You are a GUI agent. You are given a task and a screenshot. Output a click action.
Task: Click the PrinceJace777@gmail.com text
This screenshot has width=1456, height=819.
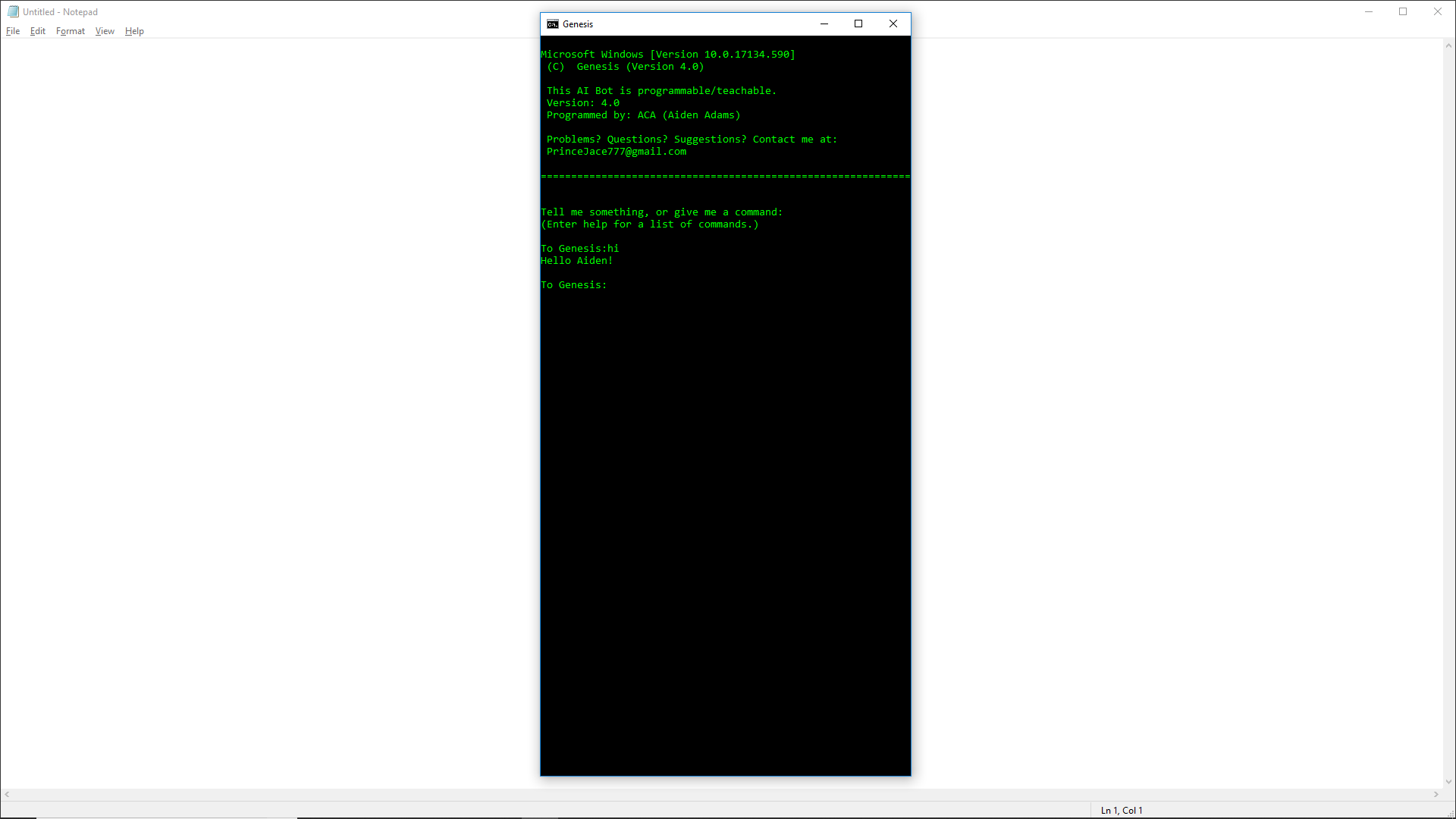pos(617,152)
